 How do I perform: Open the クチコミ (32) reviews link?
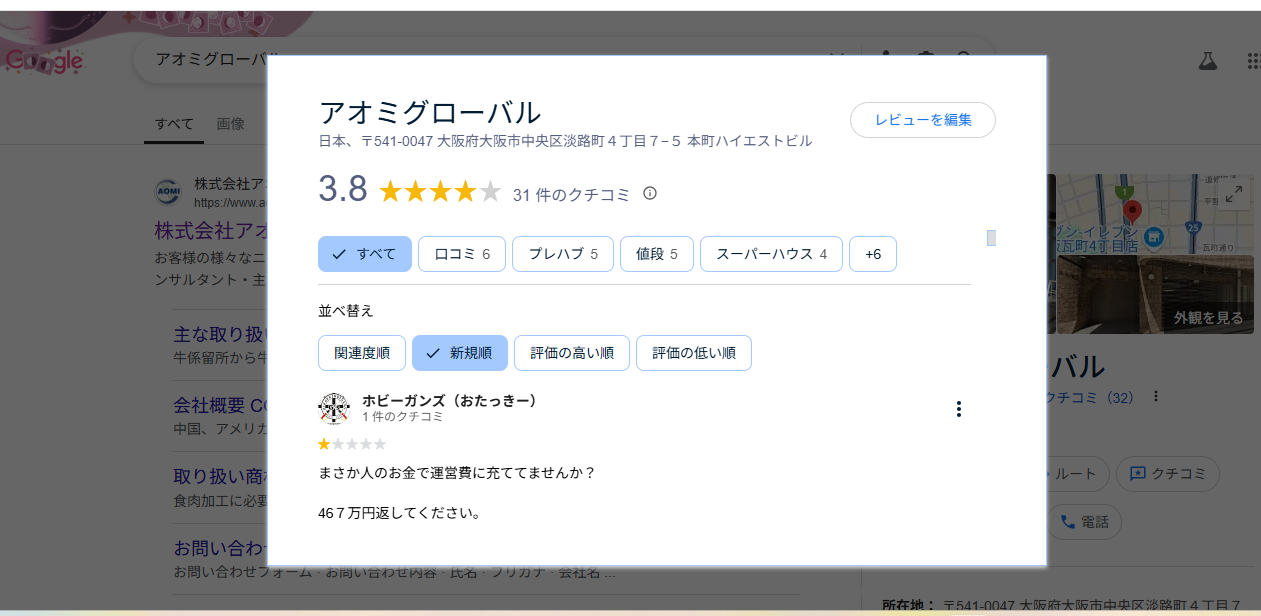[x=1090, y=397]
